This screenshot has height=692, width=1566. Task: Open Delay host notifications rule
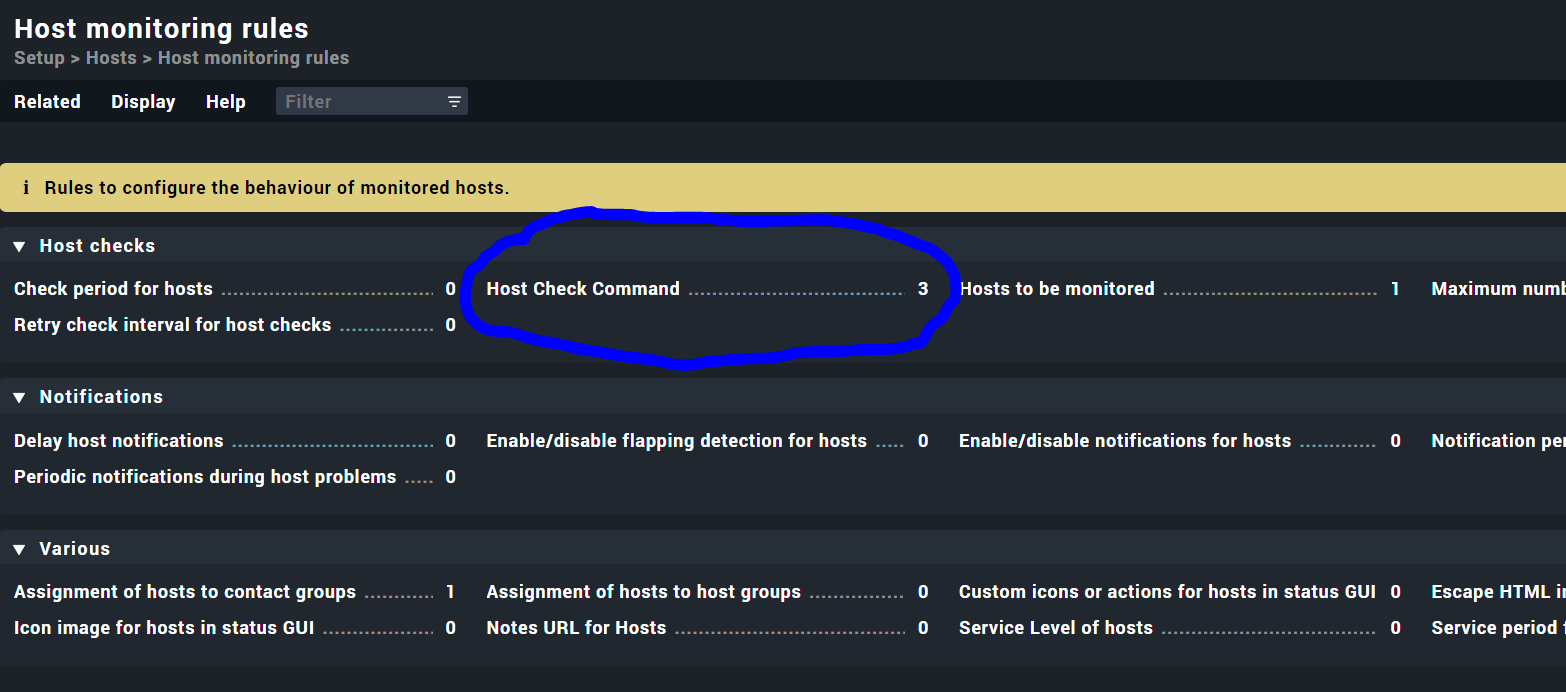coord(119,441)
